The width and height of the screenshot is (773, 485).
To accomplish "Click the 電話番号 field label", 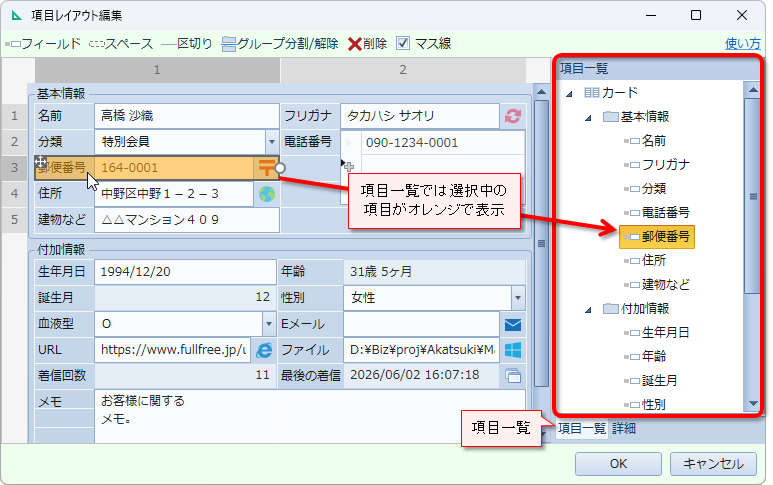I will [308, 142].
